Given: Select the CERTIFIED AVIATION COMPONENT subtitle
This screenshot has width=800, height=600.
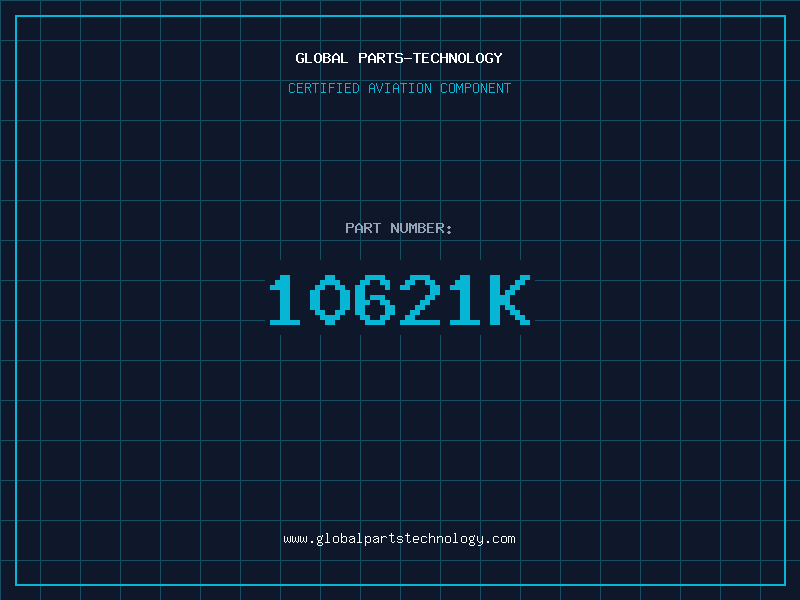Looking at the screenshot, I should (399, 88).
